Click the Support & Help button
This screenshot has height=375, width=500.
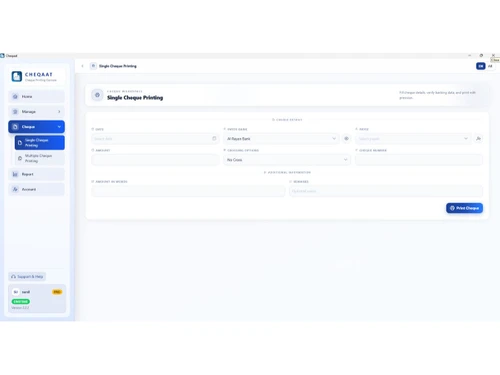point(27,277)
